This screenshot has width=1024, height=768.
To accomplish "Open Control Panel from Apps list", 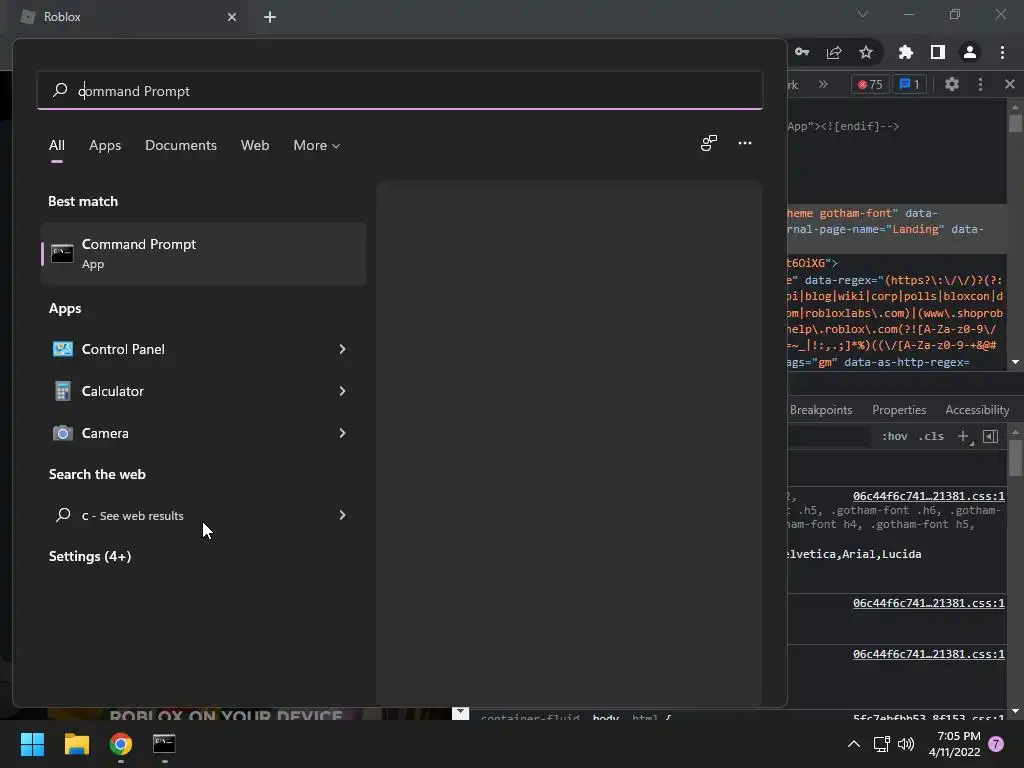I will (203, 349).
